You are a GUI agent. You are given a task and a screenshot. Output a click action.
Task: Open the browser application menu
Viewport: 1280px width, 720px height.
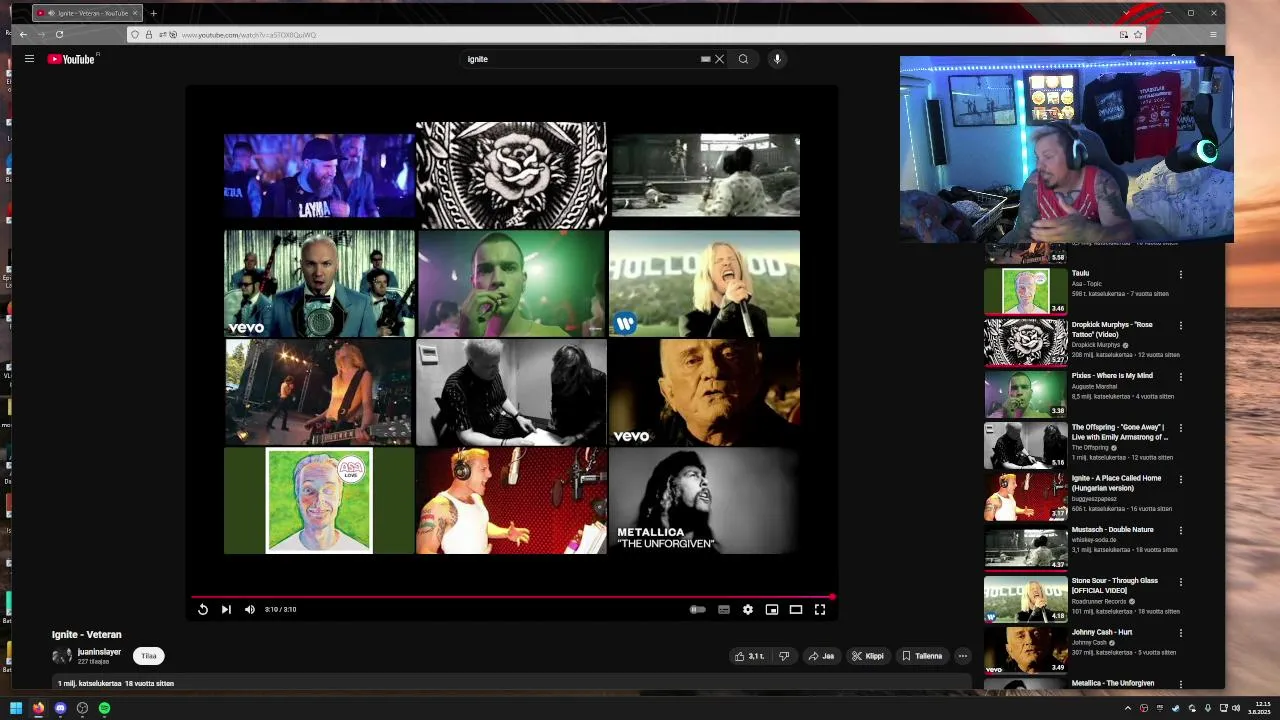1213,34
